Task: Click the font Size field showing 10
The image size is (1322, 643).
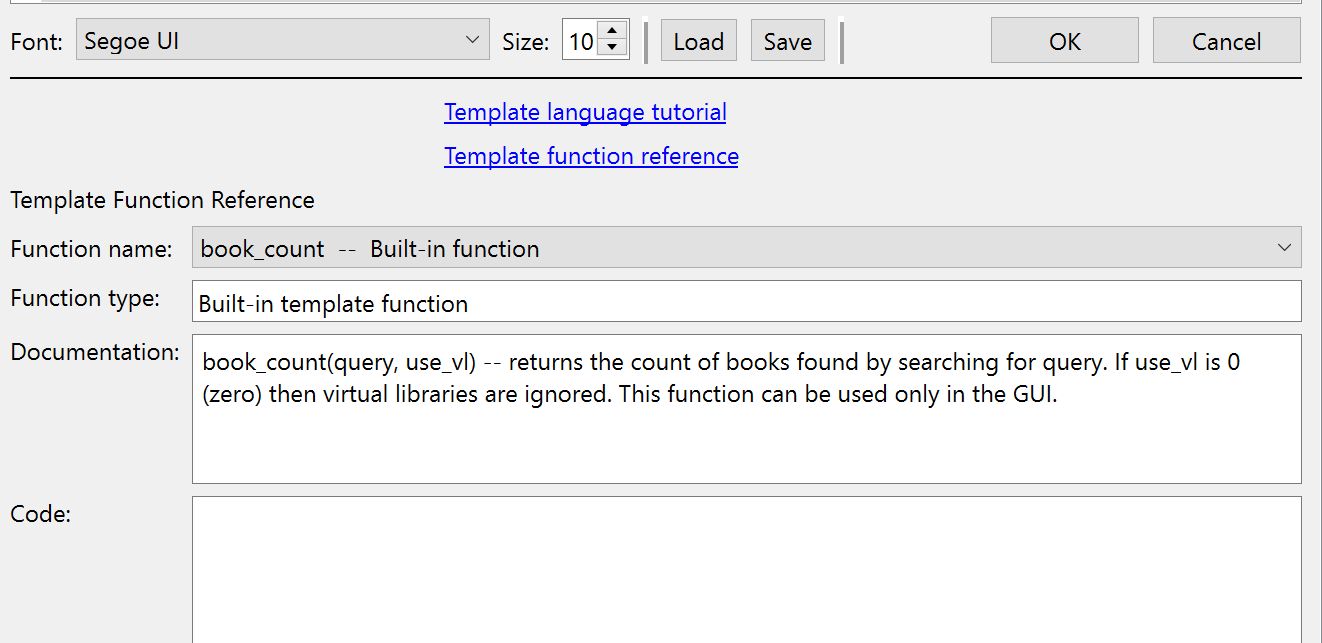Action: coord(581,41)
